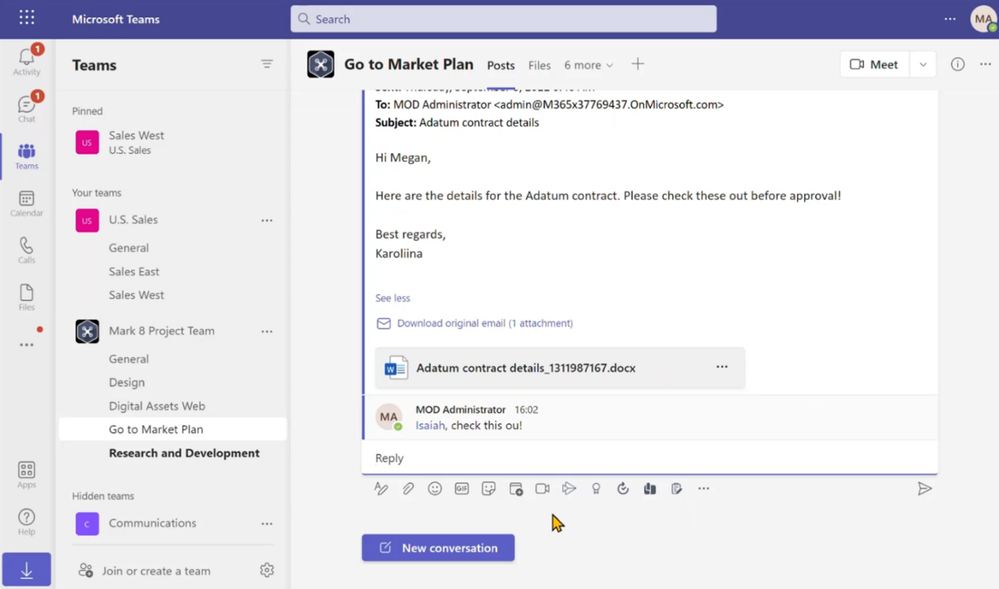Open the sticker picker
Image resolution: width=999 pixels, height=589 pixels.
pos(489,489)
